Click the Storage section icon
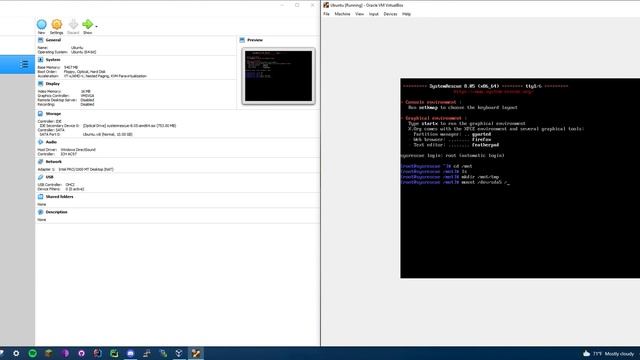The height and width of the screenshot is (360, 640). 40,114
